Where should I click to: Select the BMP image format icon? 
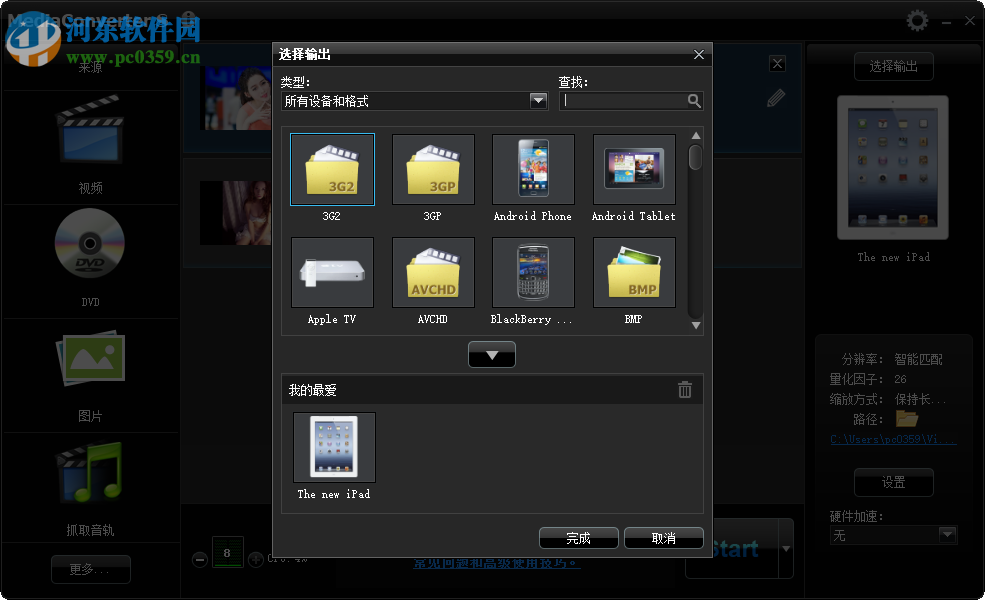coord(633,272)
